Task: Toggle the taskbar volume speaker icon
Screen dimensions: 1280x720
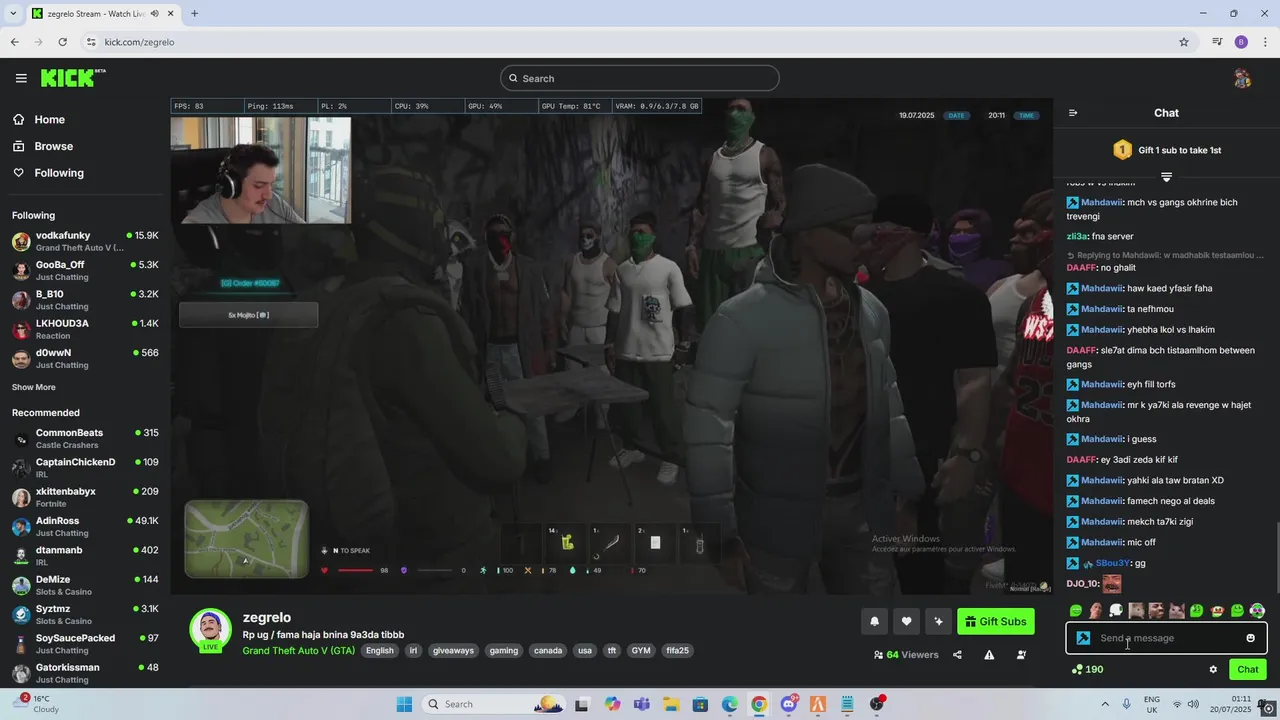Action: tap(1195, 704)
